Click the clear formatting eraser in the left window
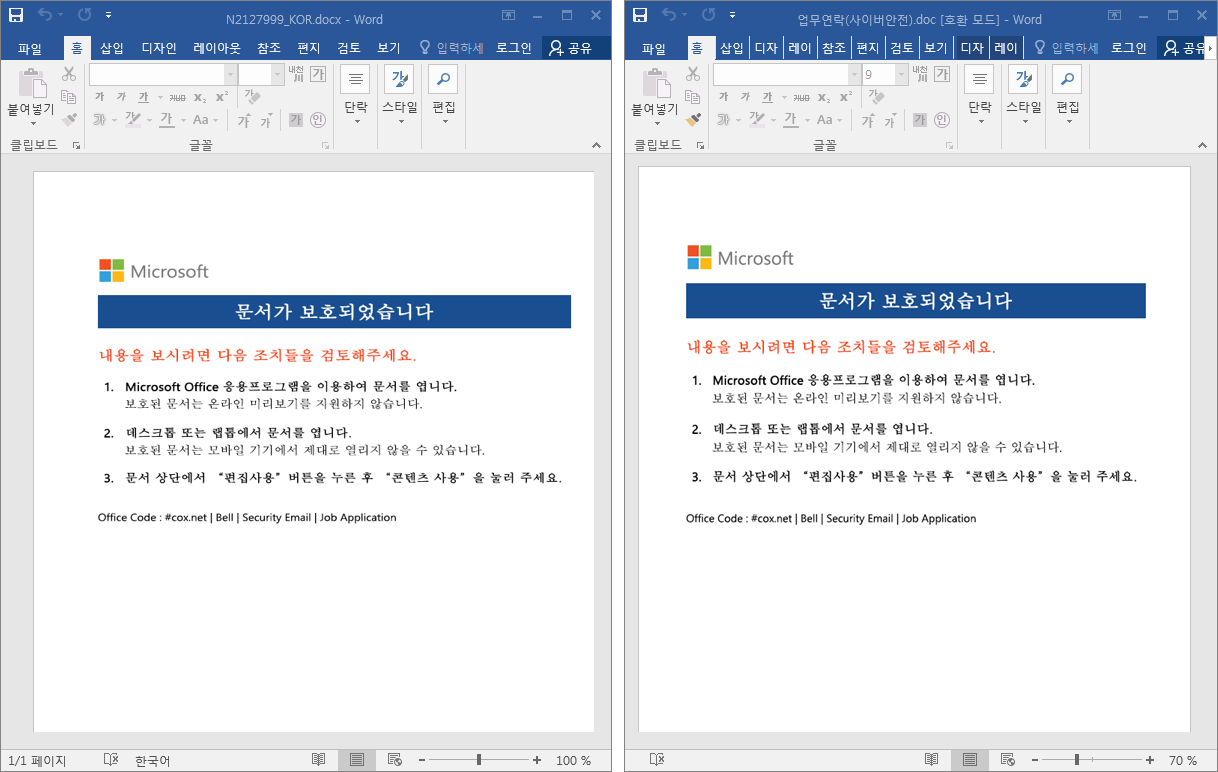This screenshot has height=772, width=1218. click(252, 97)
